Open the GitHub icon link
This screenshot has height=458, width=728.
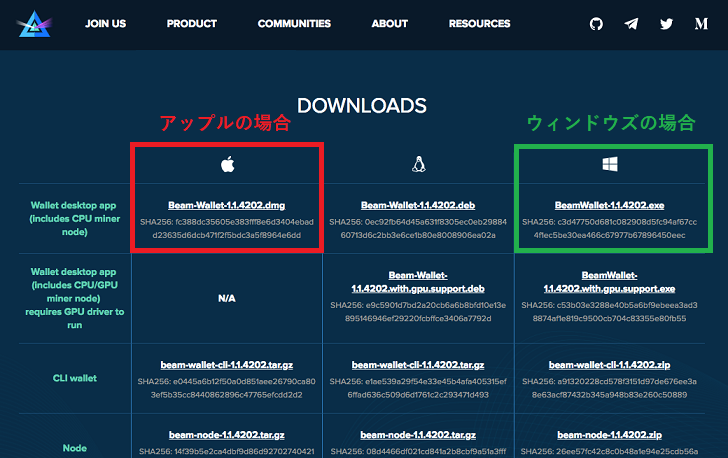pyautogui.click(x=596, y=24)
